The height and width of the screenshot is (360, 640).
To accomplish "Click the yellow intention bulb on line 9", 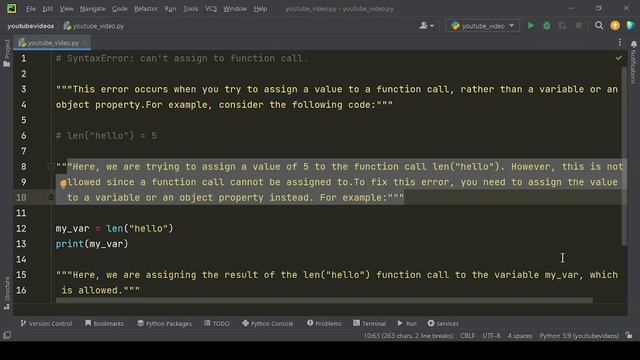I will click(63, 184).
